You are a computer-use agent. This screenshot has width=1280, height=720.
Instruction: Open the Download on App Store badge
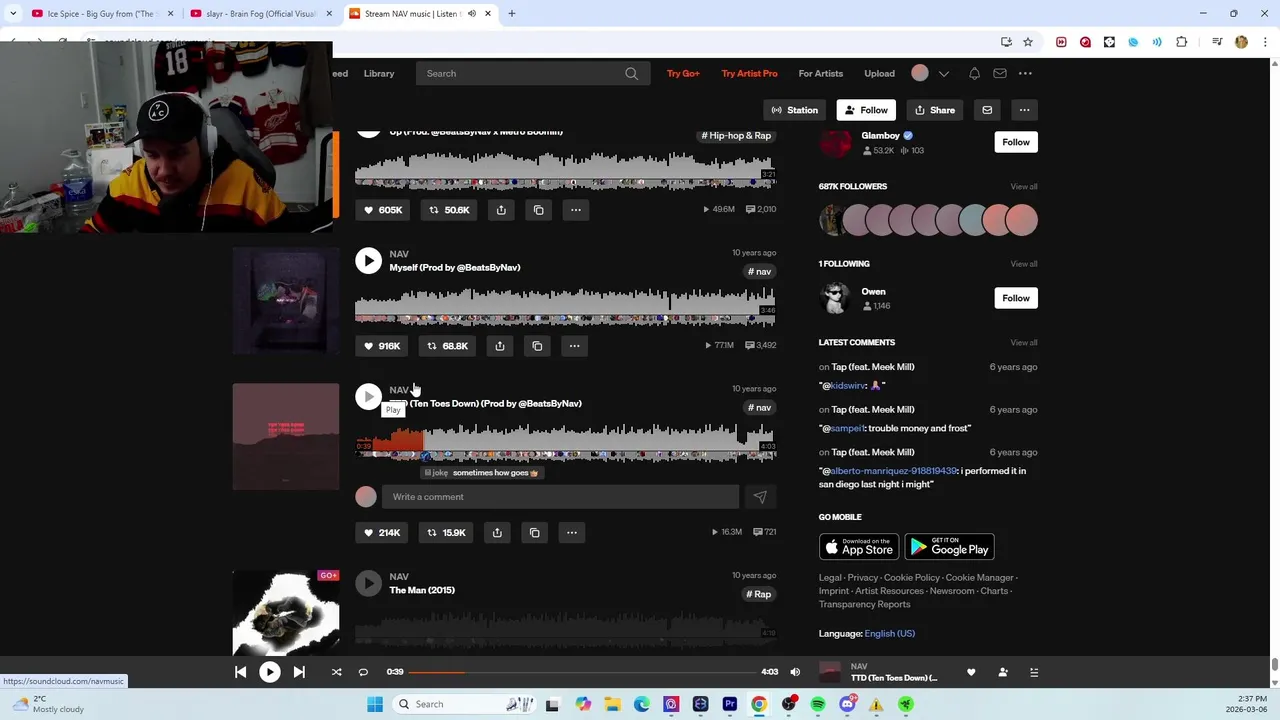click(859, 547)
